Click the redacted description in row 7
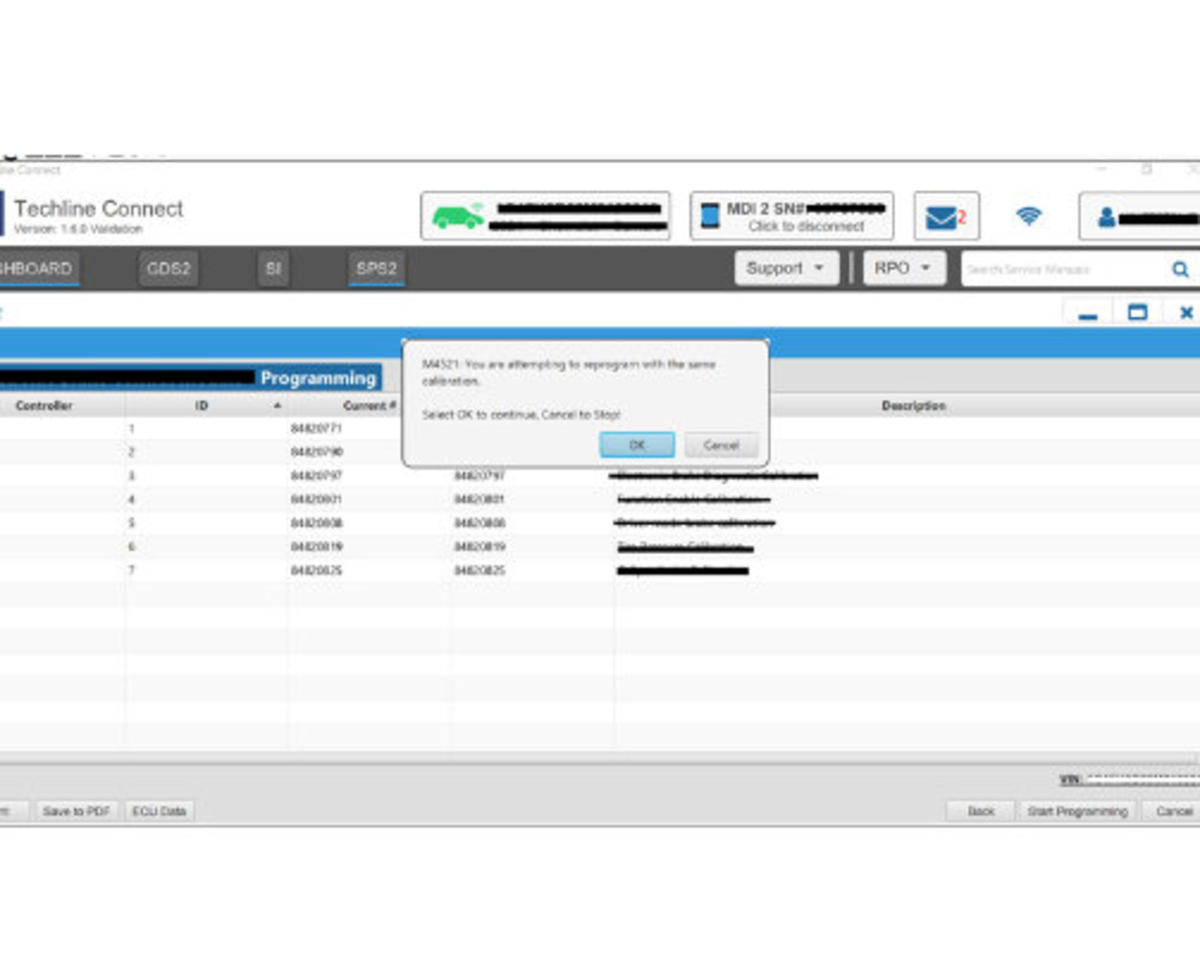Image resolution: width=1200 pixels, height=961 pixels. [682, 571]
